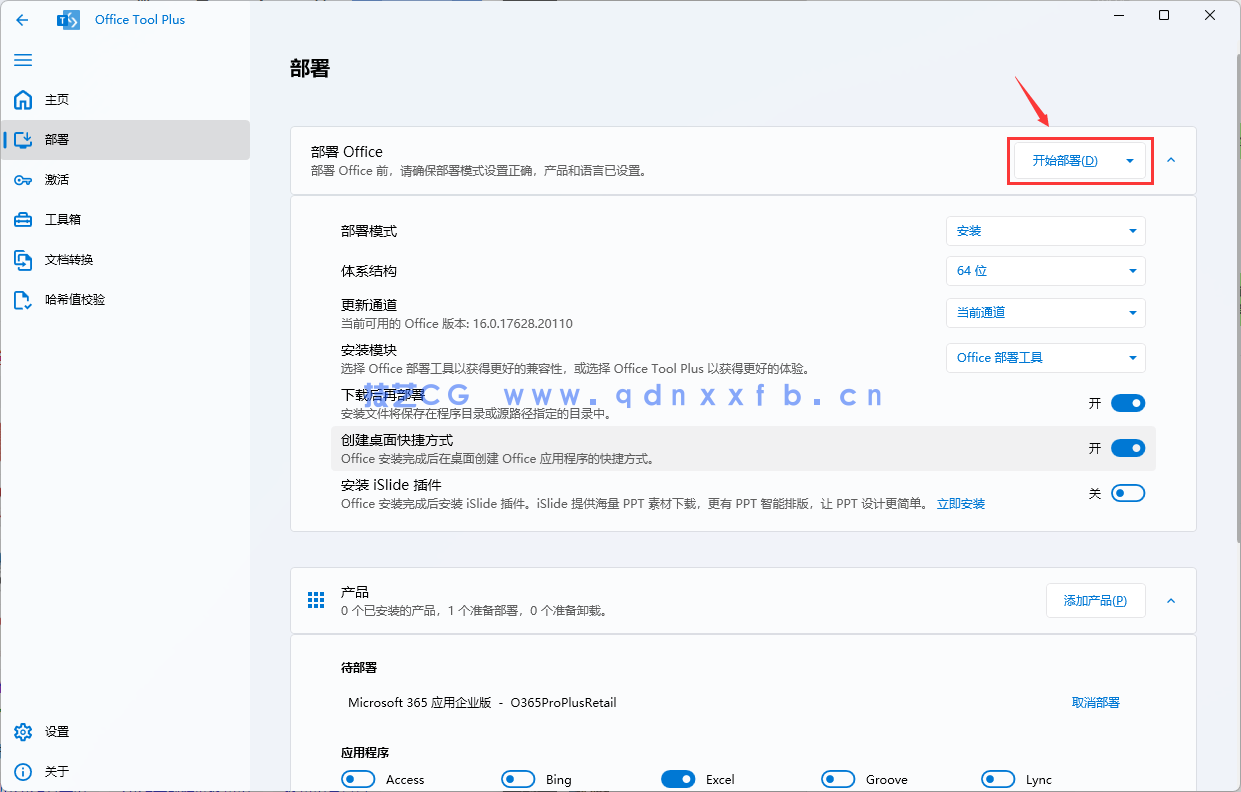Turn off the Bing application toggle slider
1241x792 pixels.
pyautogui.click(x=518, y=778)
